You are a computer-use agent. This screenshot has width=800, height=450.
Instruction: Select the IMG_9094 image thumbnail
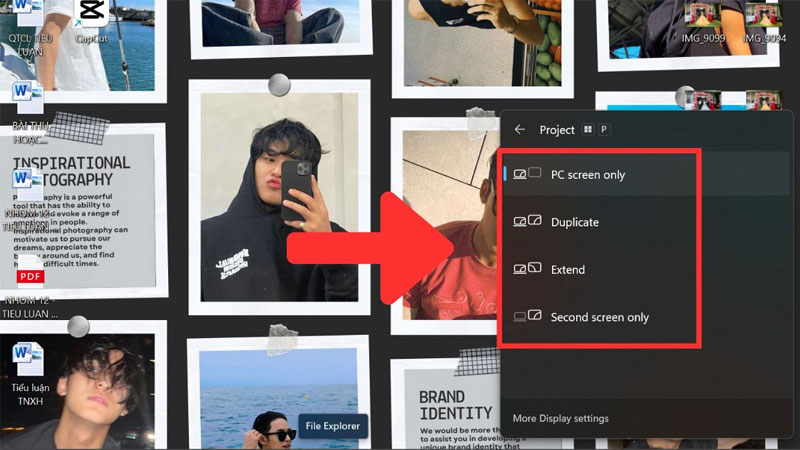click(x=764, y=23)
